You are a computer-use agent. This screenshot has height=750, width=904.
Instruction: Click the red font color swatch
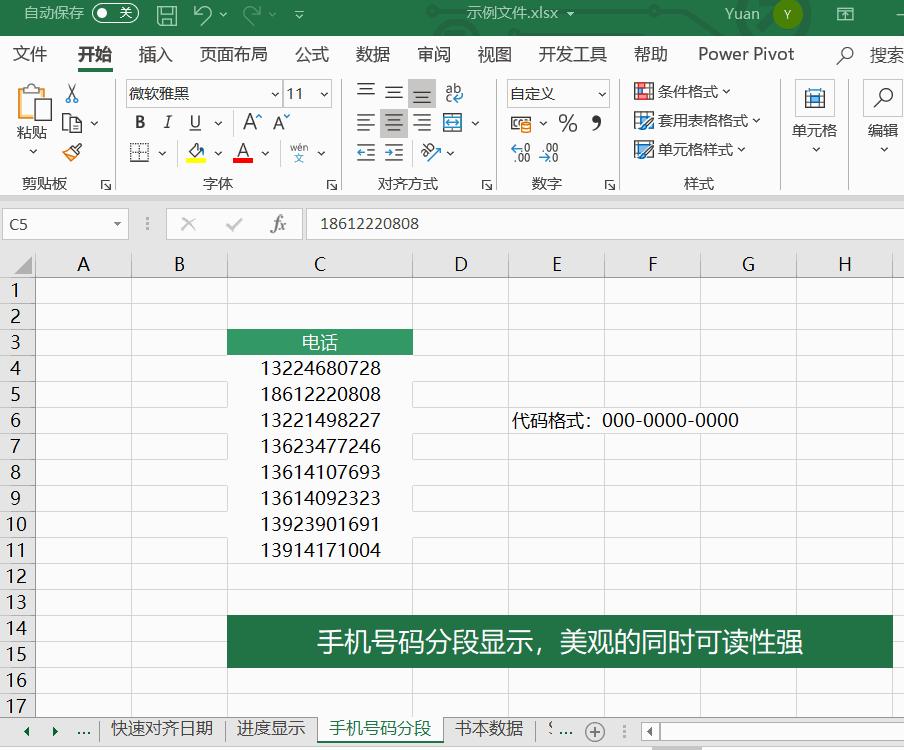pyautogui.click(x=243, y=158)
